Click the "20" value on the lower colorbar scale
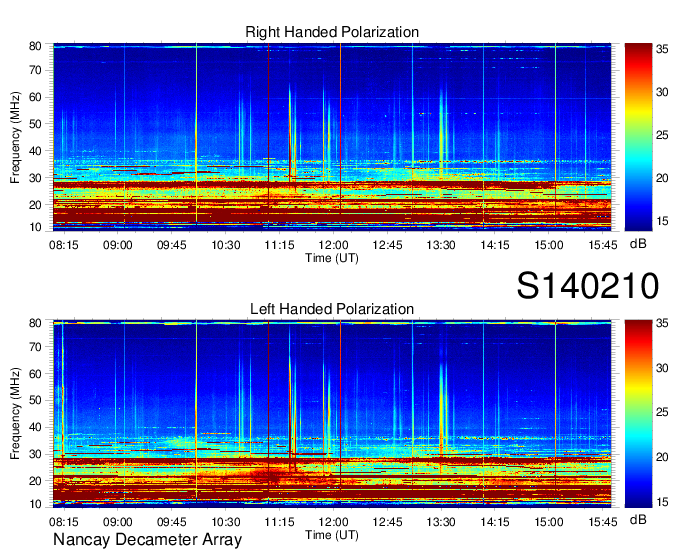Screen dimensions: 680x552 pyautogui.click(x=662, y=457)
